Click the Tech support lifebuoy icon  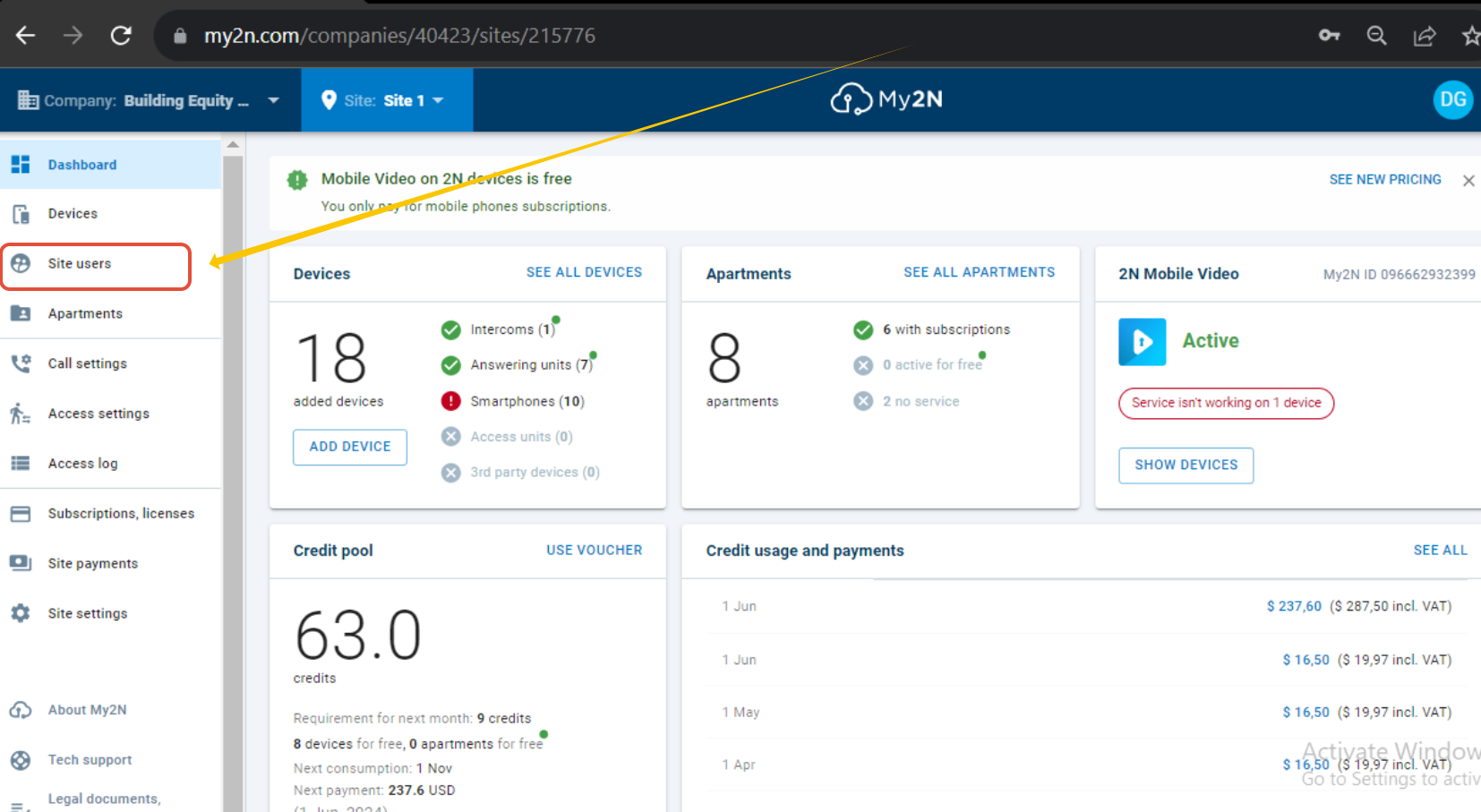click(x=21, y=760)
